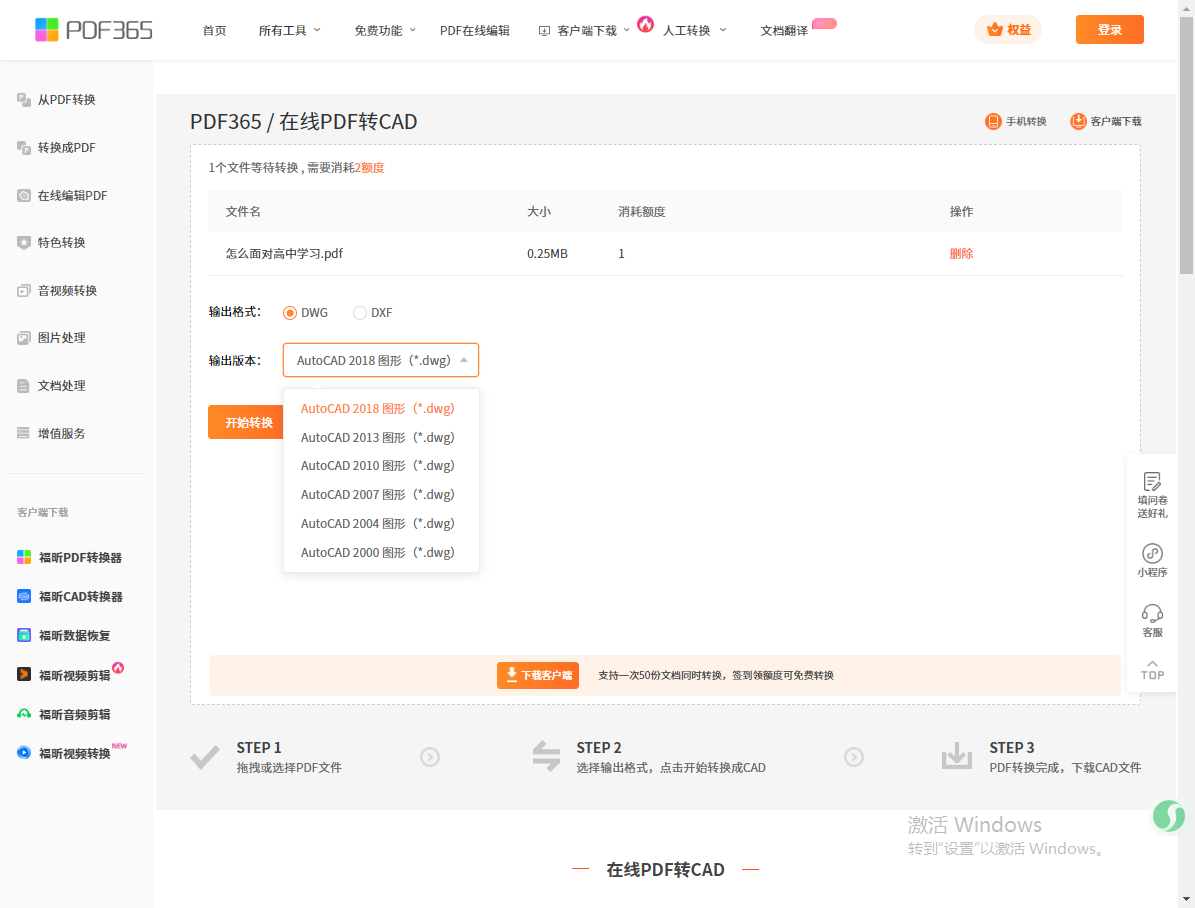Click the 福昕音频剪辑 app icon
The height and width of the screenshot is (908, 1195).
pos(24,714)
